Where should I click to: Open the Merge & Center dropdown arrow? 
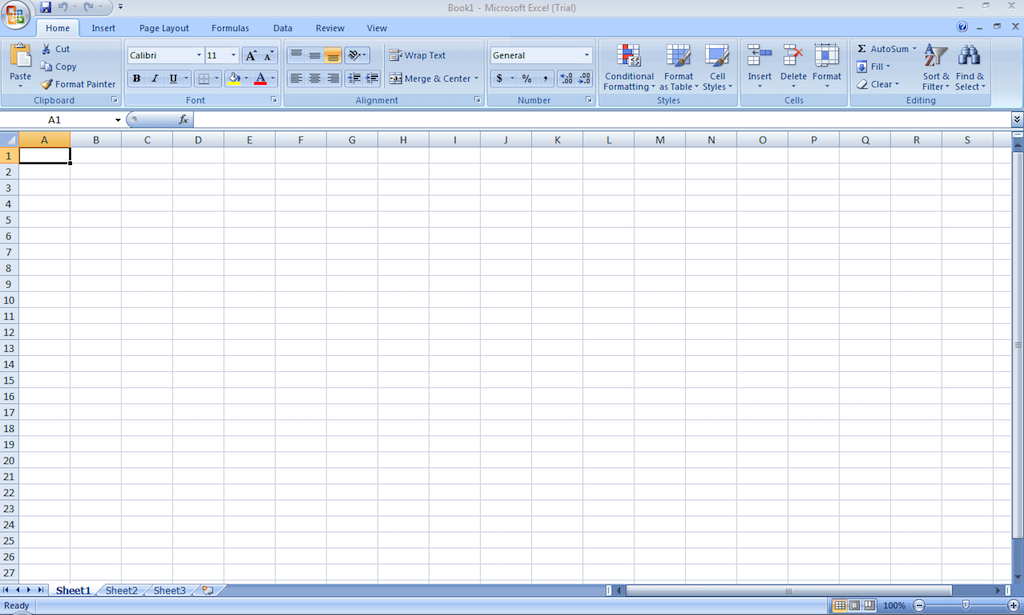[x=476, y=78]
